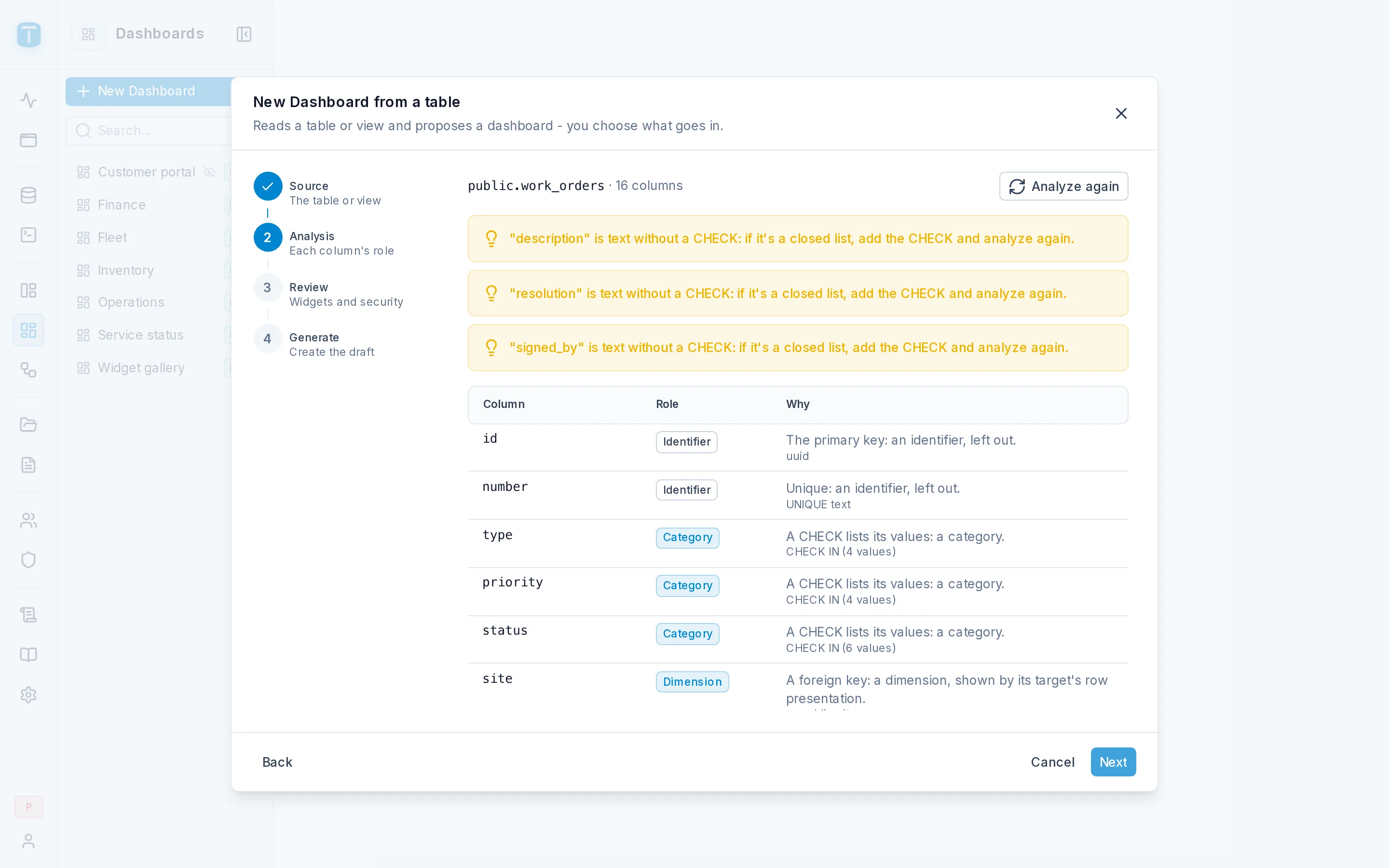The image size is (1389, 868).
Task: Open the window browser icon in sidebar
Action: tap(28, 140)
